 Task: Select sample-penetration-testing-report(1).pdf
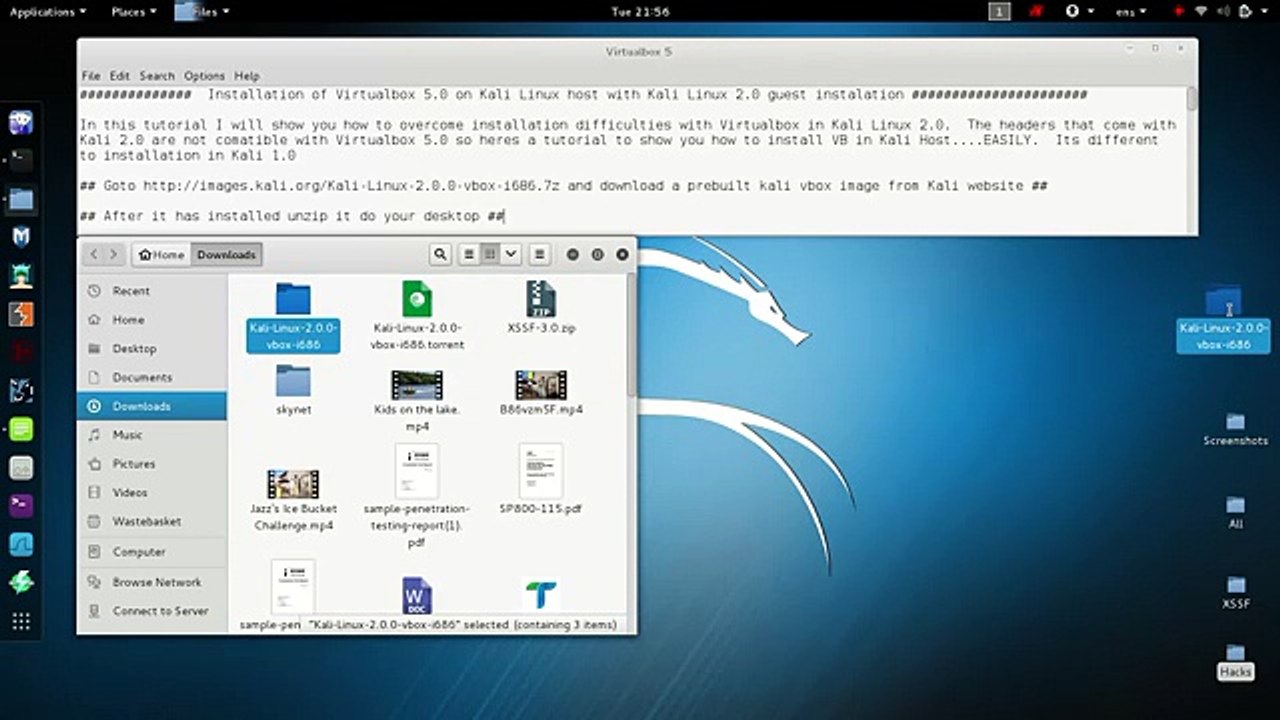point(417,496)
